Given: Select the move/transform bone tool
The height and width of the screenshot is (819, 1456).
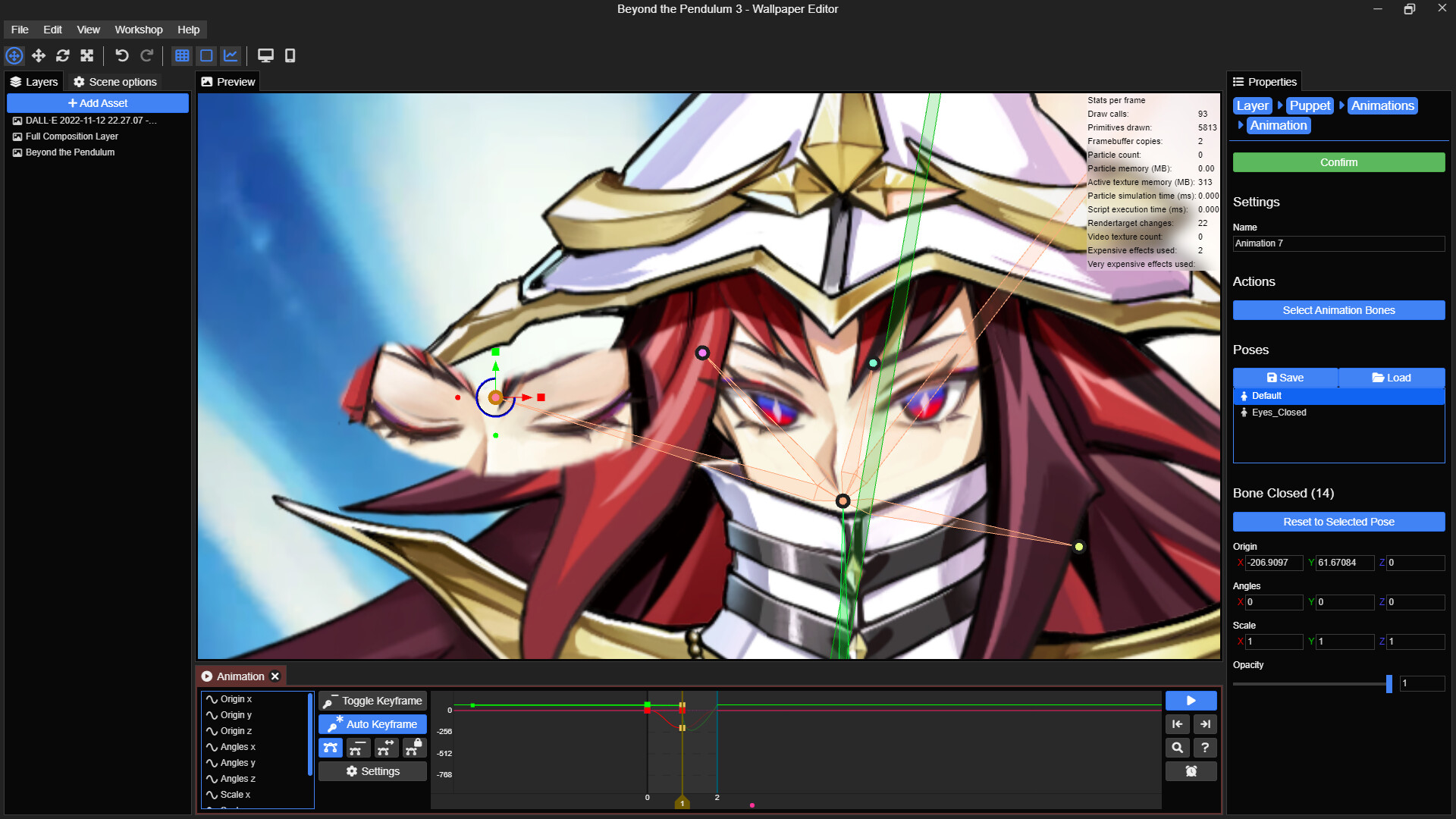Looking at the screenshot, I should (x=384, y=747).
